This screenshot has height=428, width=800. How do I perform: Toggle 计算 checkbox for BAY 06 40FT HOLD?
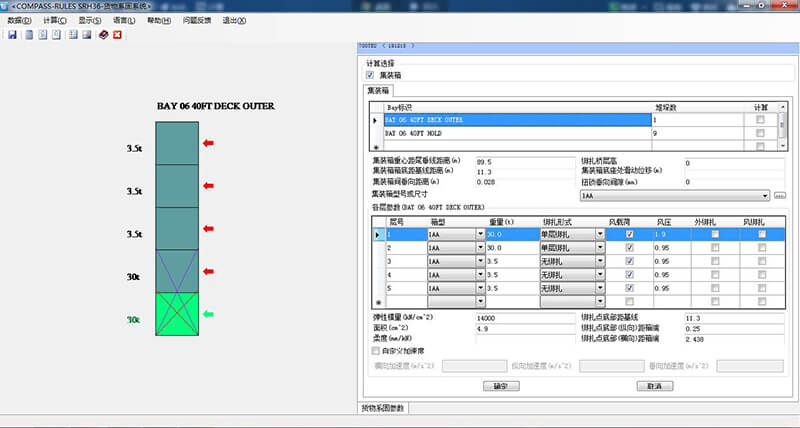point(760,133)
